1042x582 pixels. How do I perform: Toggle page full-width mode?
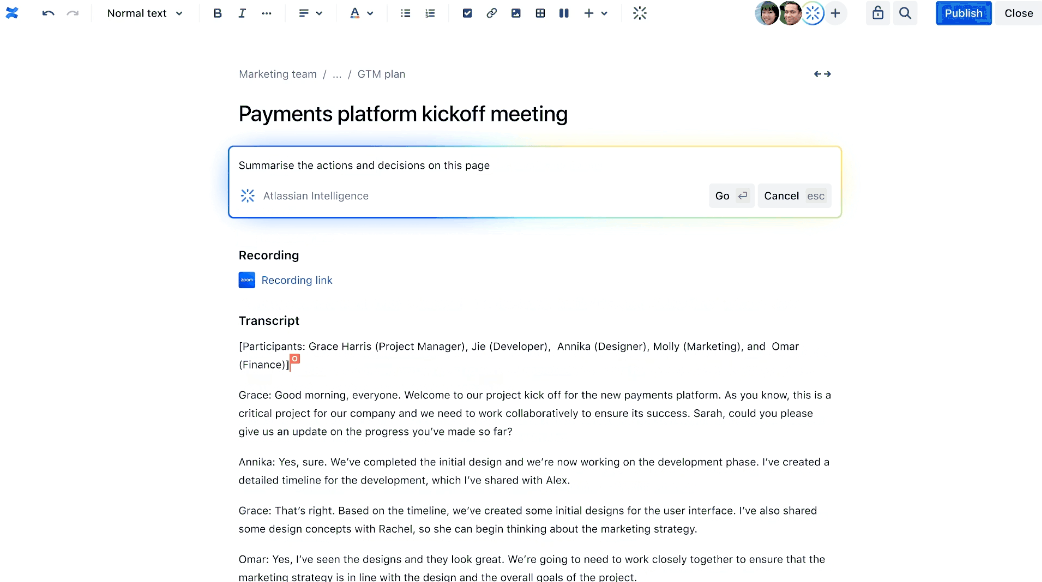pyautogui.click(x=822, y=74)
